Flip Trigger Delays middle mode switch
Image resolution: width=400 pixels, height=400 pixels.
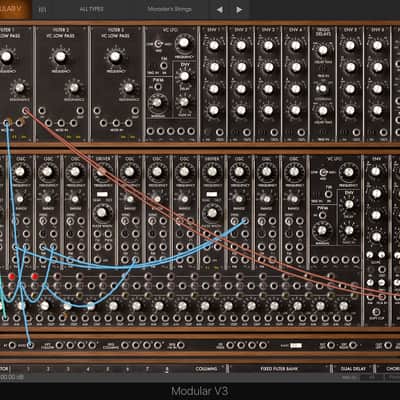click(x=322, y=89)
